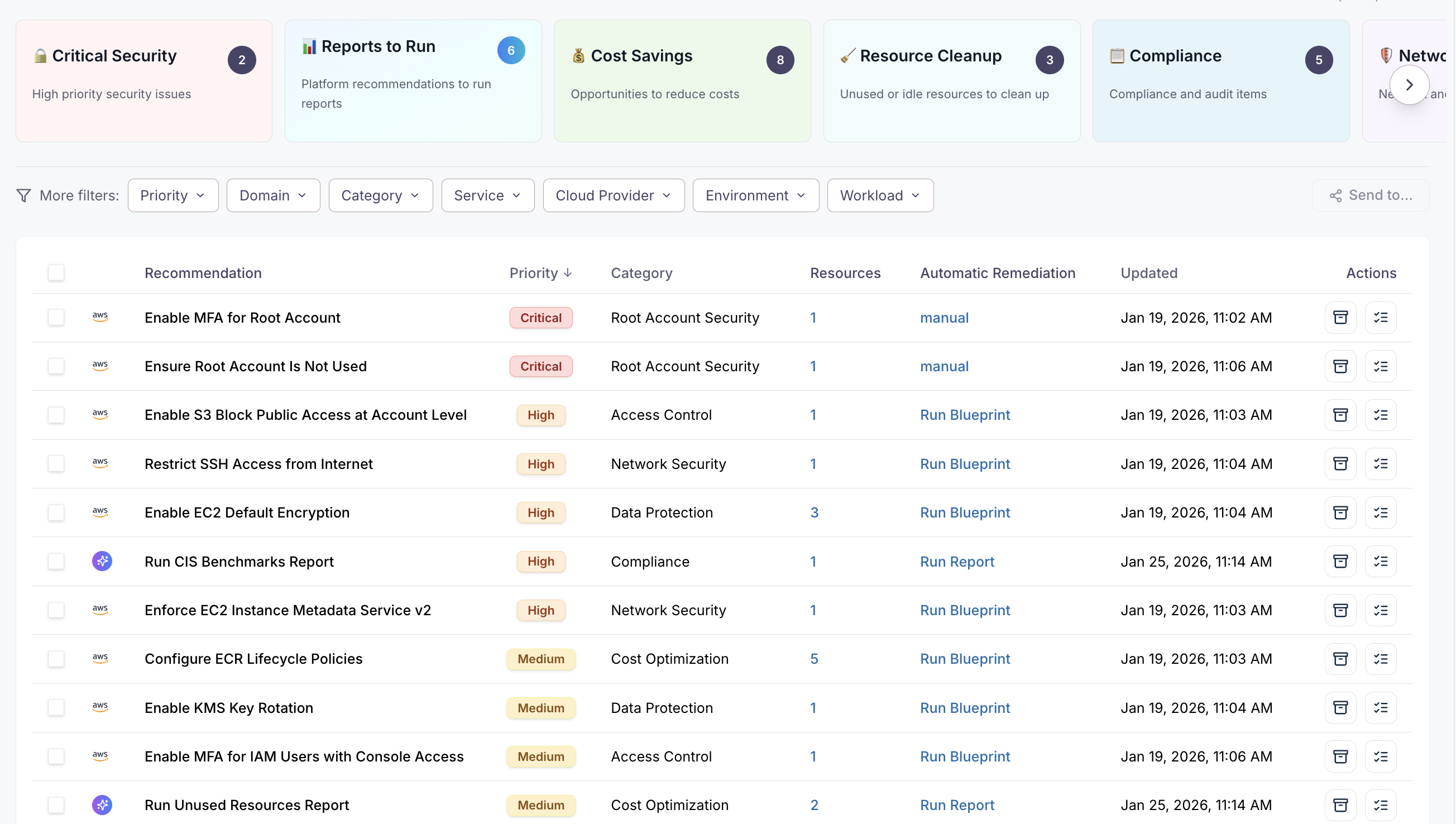Image resolution: width=1456 pixels, height=824 pixels.
Task: Click the sparkle icon beside "Run CIS Benchmarks Report"
Action: [x=102, y=561]
